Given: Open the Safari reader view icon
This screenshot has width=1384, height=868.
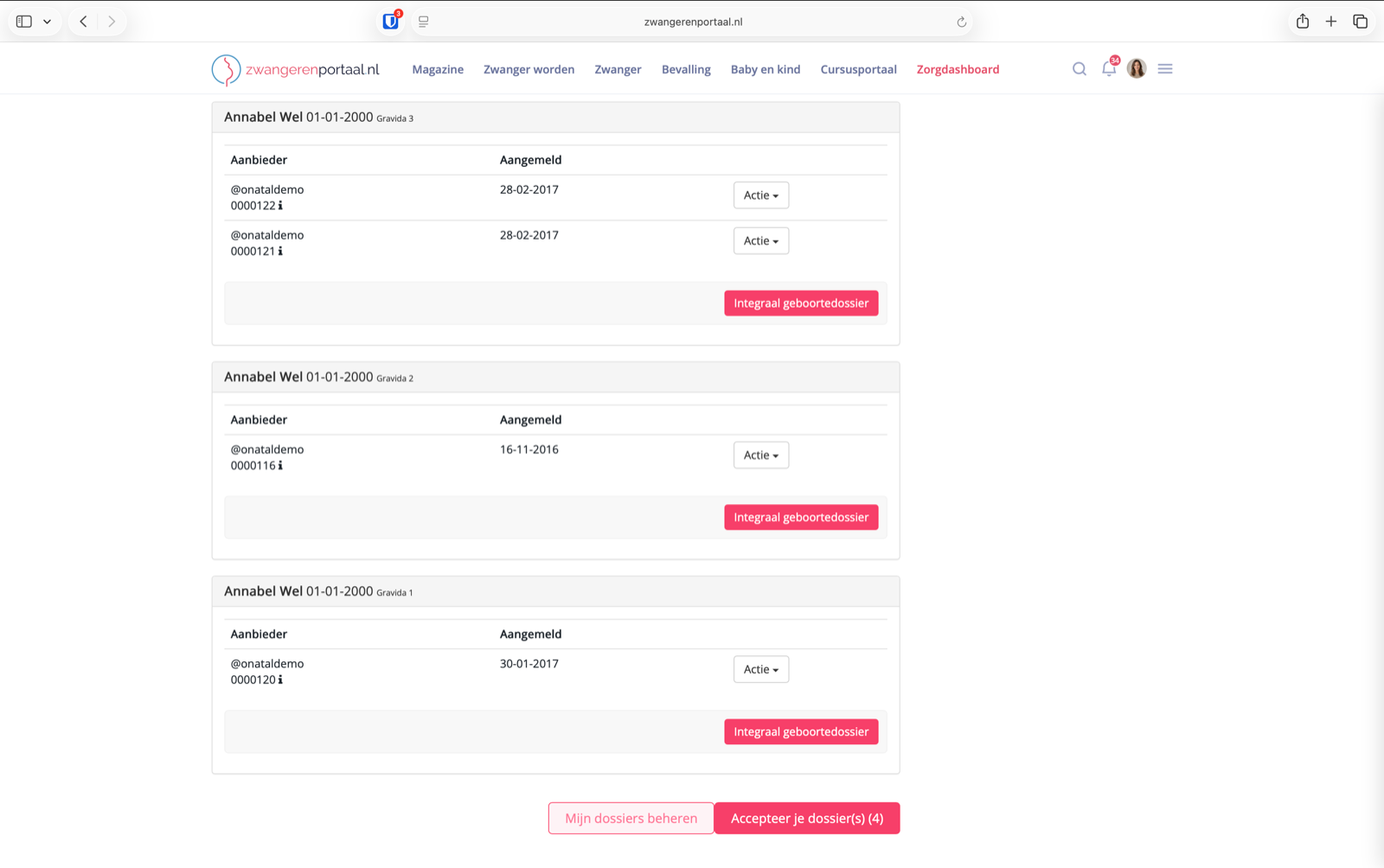Looking at the screenshot, I should [424, 22].
